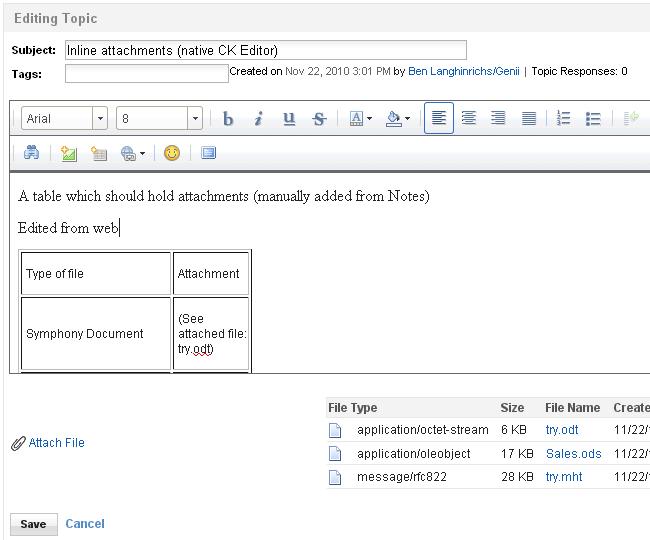Apply strikethrough to text
650x540 pixels.
point(319,119)
